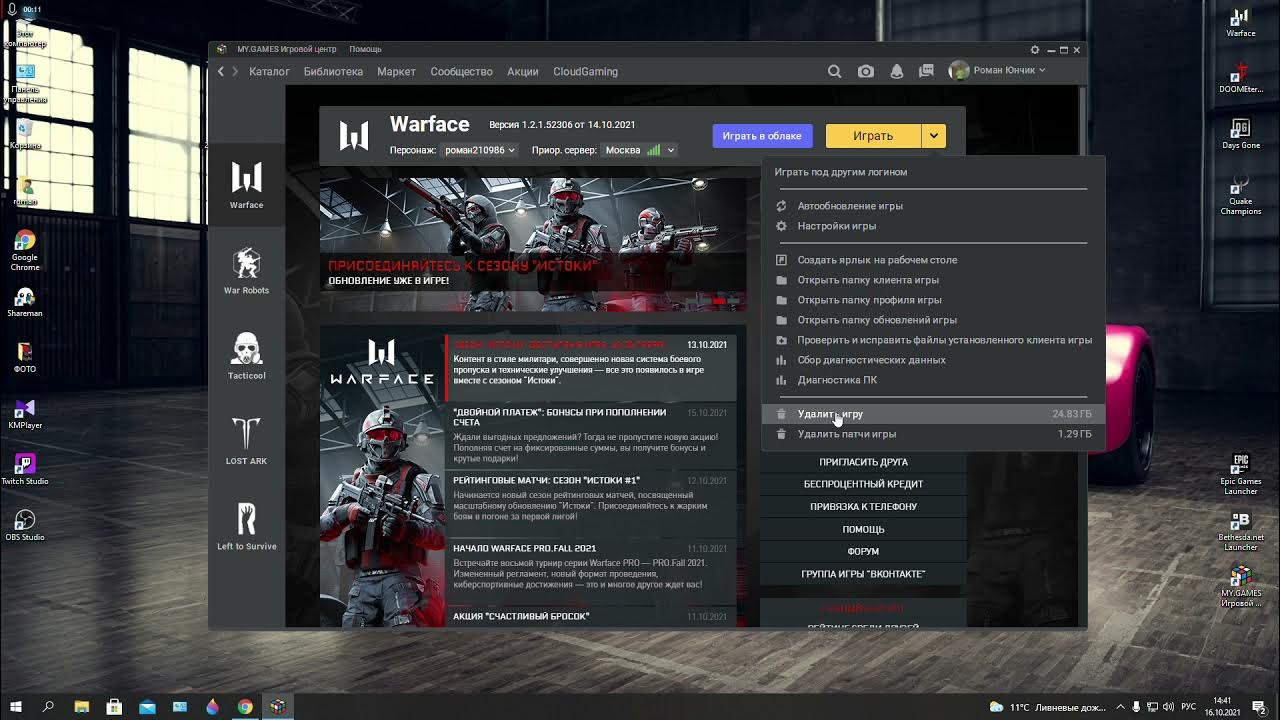
Task: Open news "ДВОЙНОЙ ПЛАТЕЖ" bonus article
Action: click(x=591, y=435)
